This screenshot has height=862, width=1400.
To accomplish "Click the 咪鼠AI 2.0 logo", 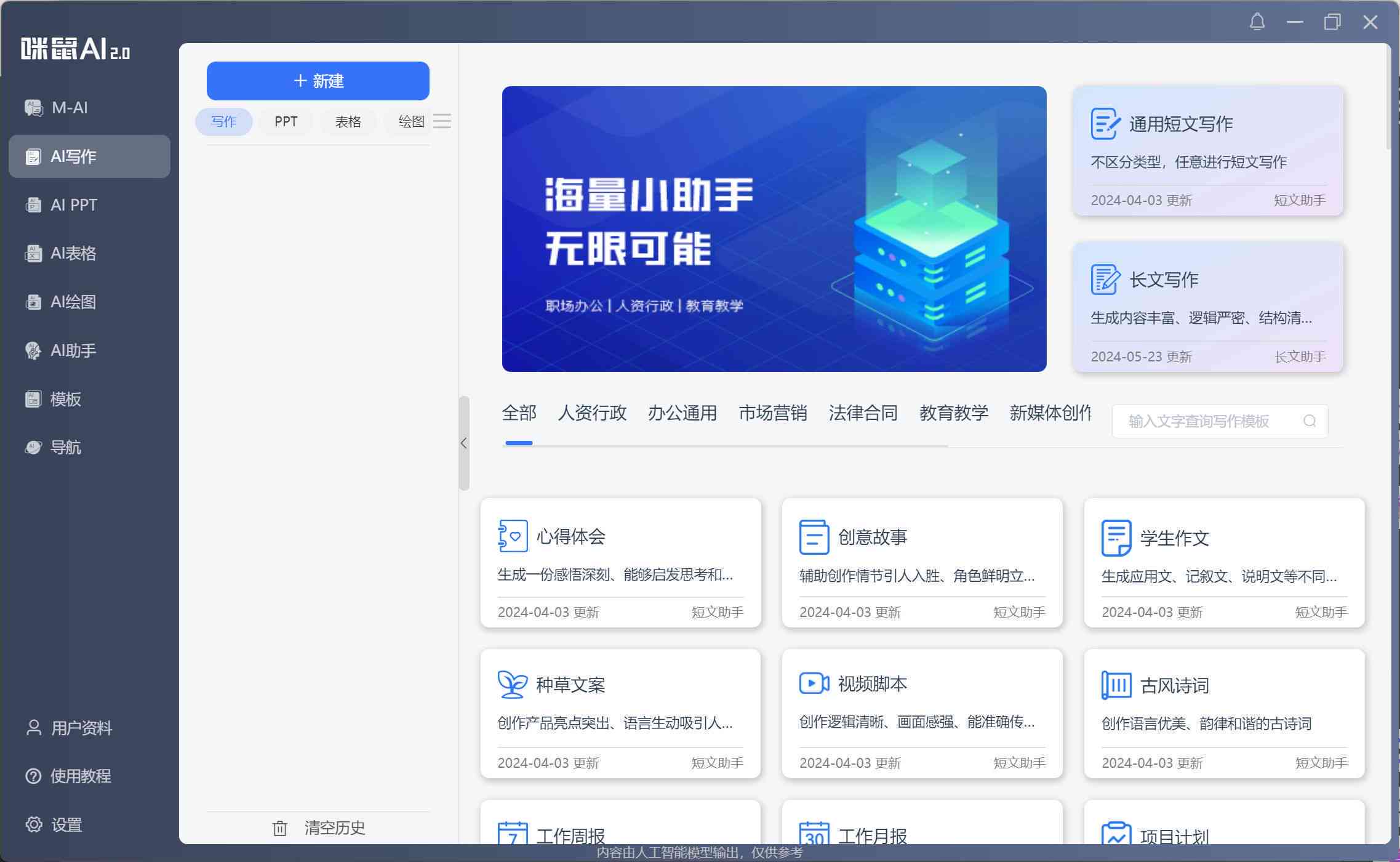I will click(75, 49).
